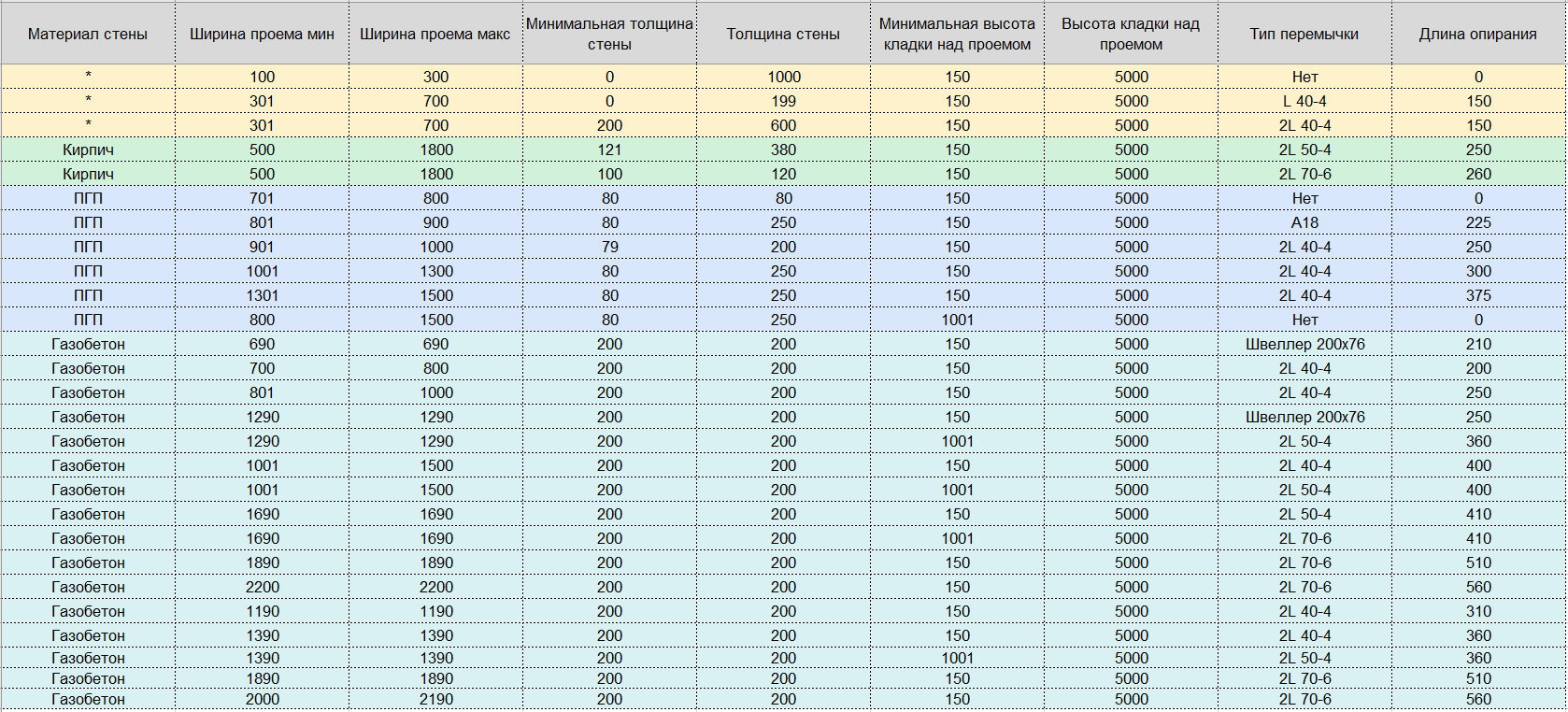
Task: Select the wall thickness cell '199'
Action: 783,101
